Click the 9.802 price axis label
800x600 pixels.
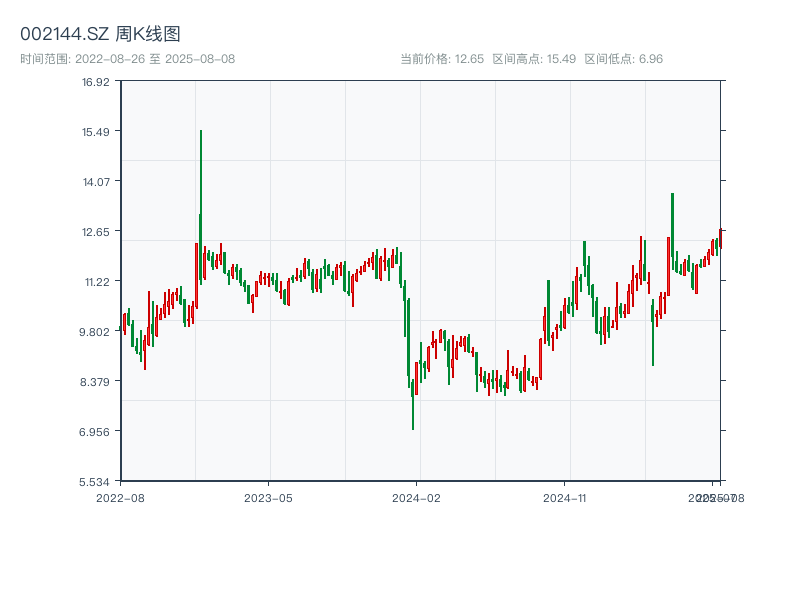pyautogui.click(x=96, y=332)
